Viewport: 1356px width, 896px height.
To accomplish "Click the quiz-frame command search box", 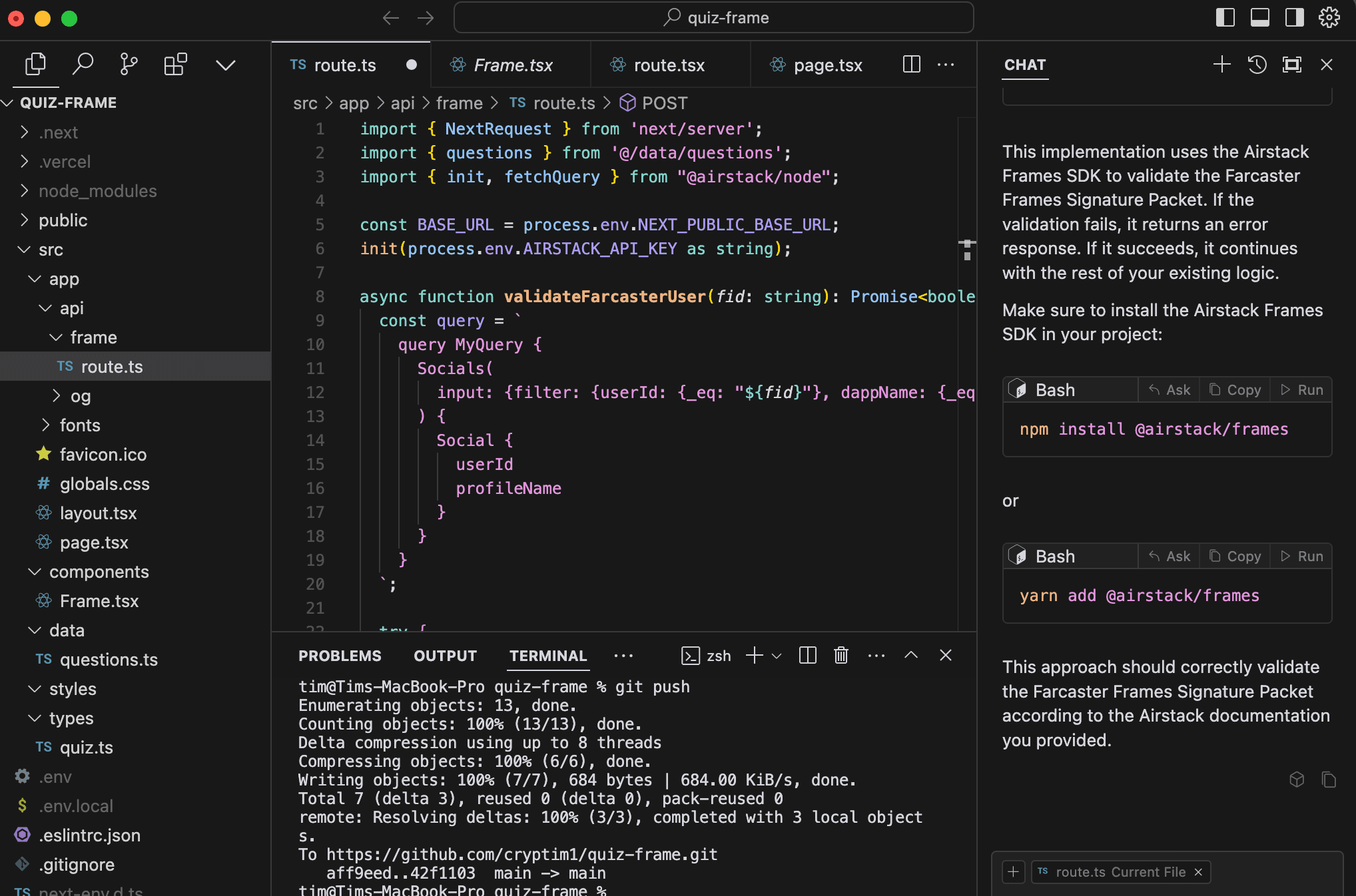I will click(x=713, y=18).
